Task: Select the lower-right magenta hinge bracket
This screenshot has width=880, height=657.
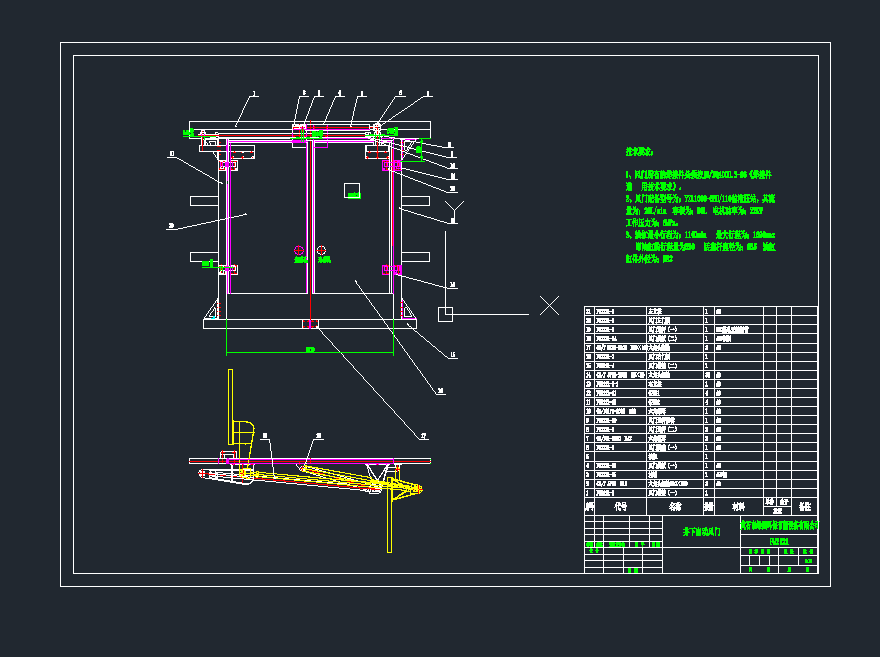Action: (390, 269)
